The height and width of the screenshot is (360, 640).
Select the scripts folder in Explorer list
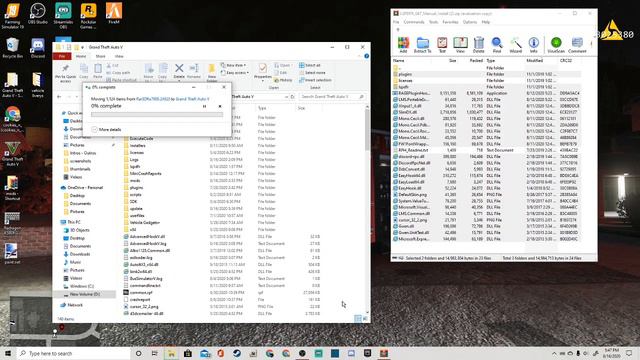136,195
